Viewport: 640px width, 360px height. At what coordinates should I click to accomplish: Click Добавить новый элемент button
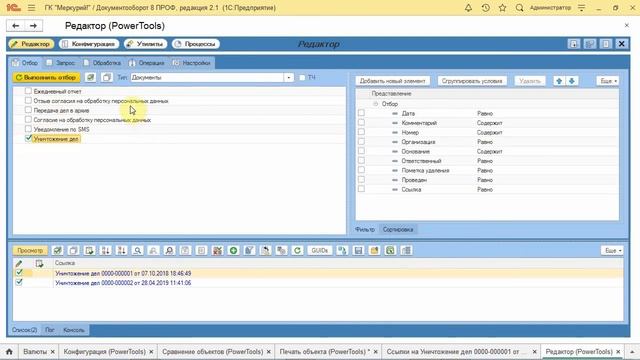(392, 81)
